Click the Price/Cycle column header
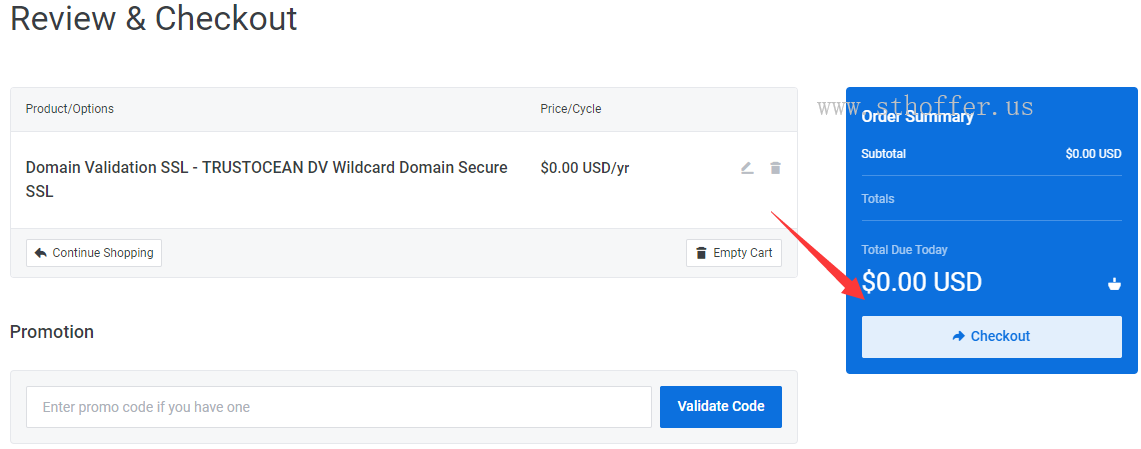This screenshot has height=449, width=1141. (x=570, y=109)
